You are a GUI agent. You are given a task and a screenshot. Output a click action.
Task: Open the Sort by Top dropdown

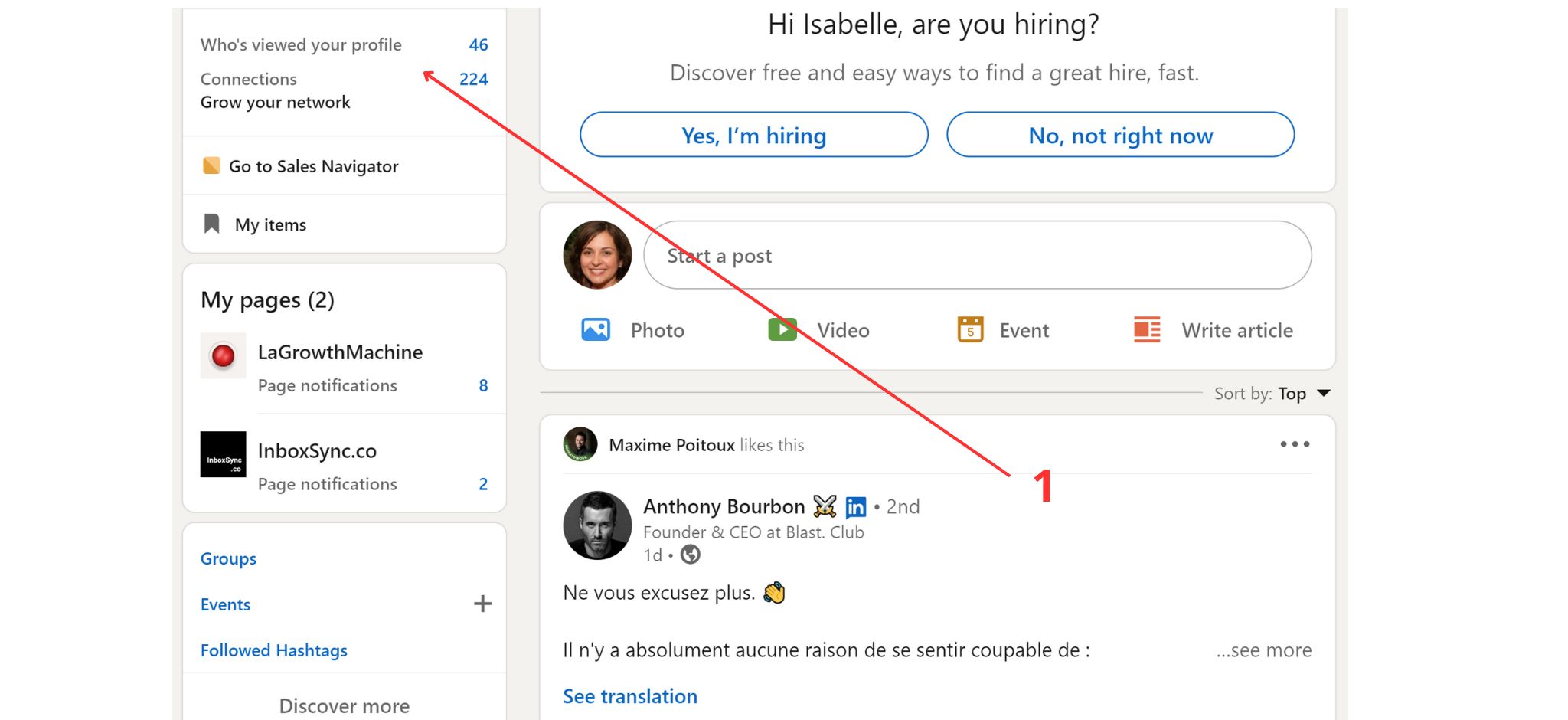coord(1272,394)
